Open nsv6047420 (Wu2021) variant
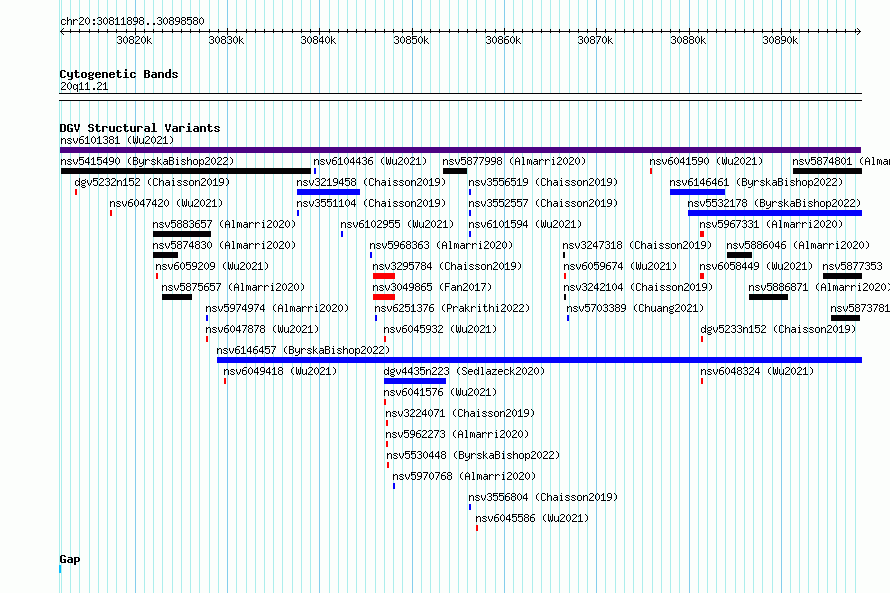This screenshot has width=890, height=593. [x=166, y=203]
